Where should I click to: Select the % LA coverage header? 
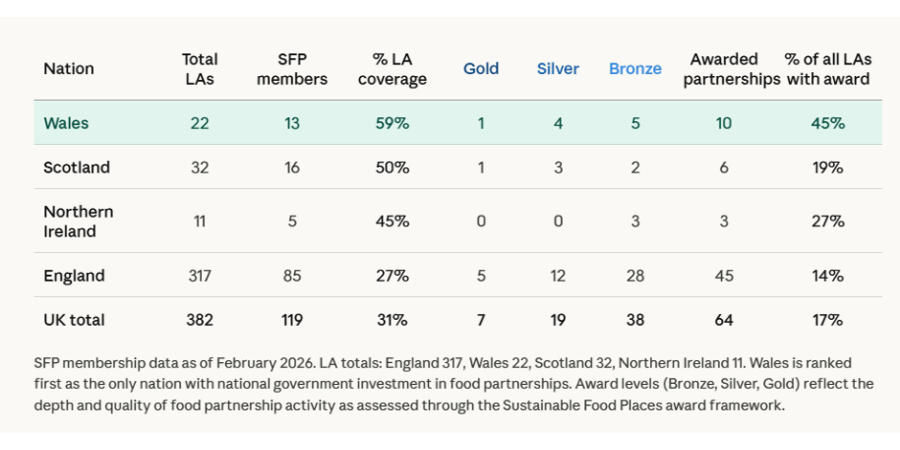392,69
